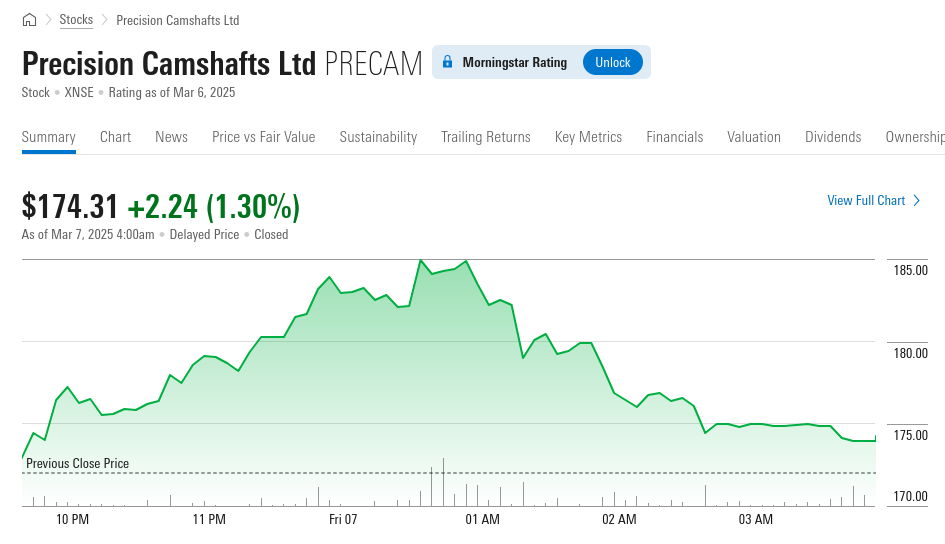Select the Valuation tab
Viewport: 945px width, 544px height.
coord(754,137)
